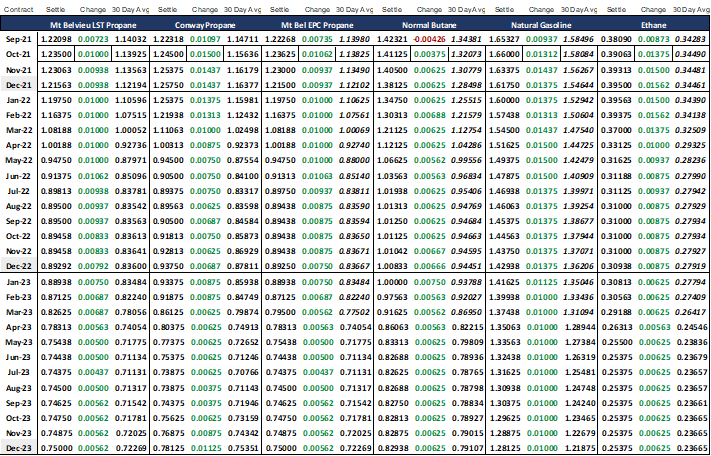Viewport: 711px width, 456px height.
Task: Click LST Propane 30 day avg 1.00052
Action: tap(131, 130)
